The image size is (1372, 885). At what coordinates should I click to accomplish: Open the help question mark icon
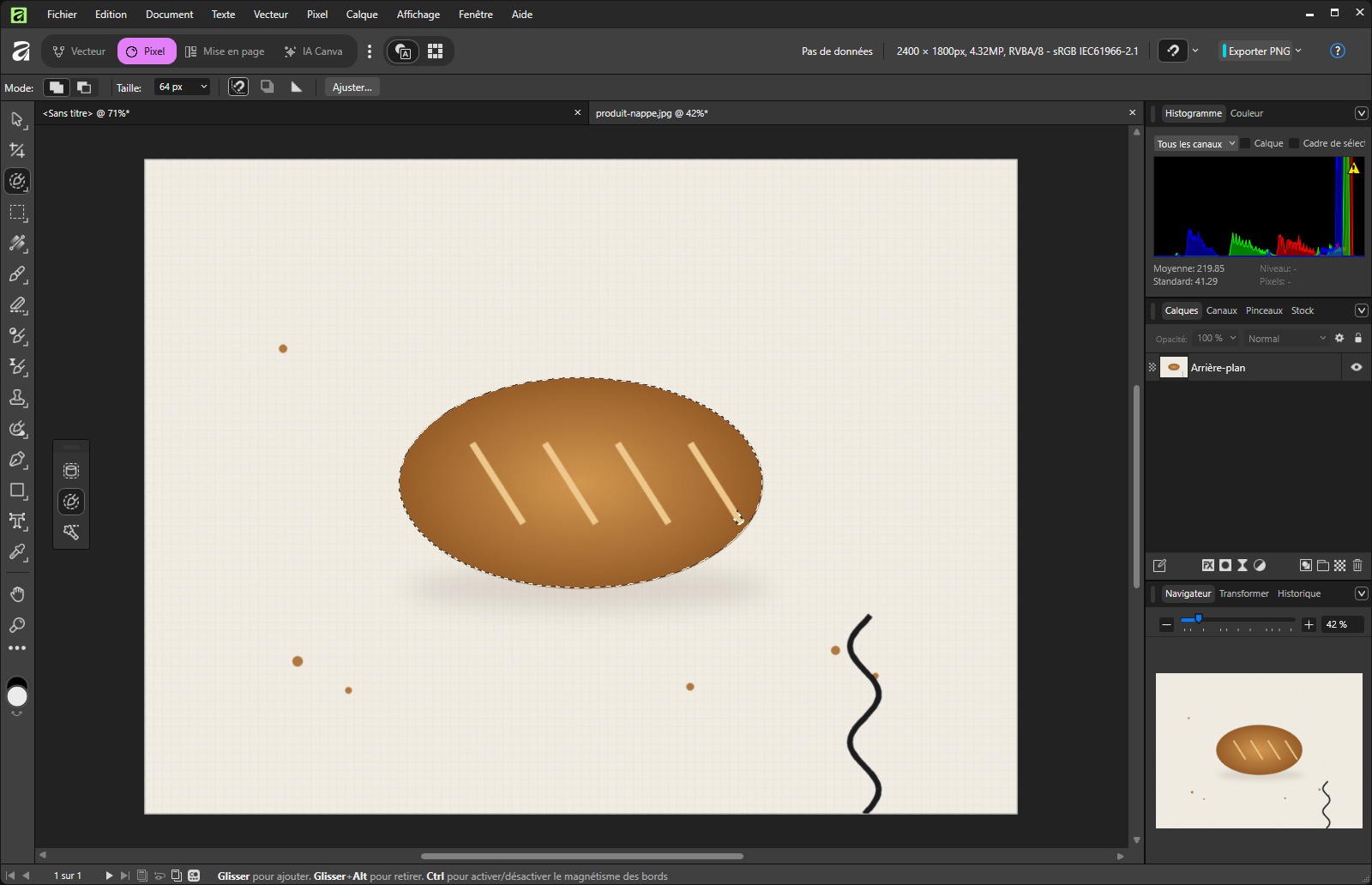pyautogui.click(x=1337, y=51)
